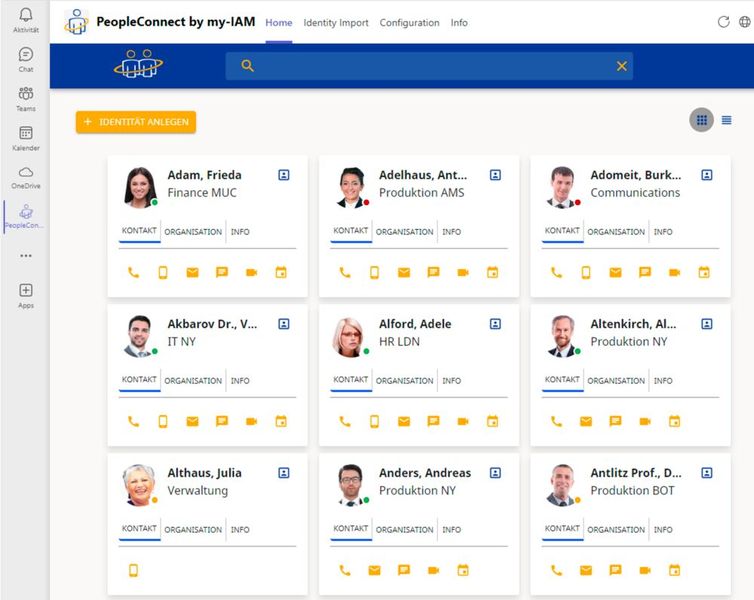Call Adam, Frieda's mobile phone icon
Screen dimensions: 754x600
click(x=163, y=273)
